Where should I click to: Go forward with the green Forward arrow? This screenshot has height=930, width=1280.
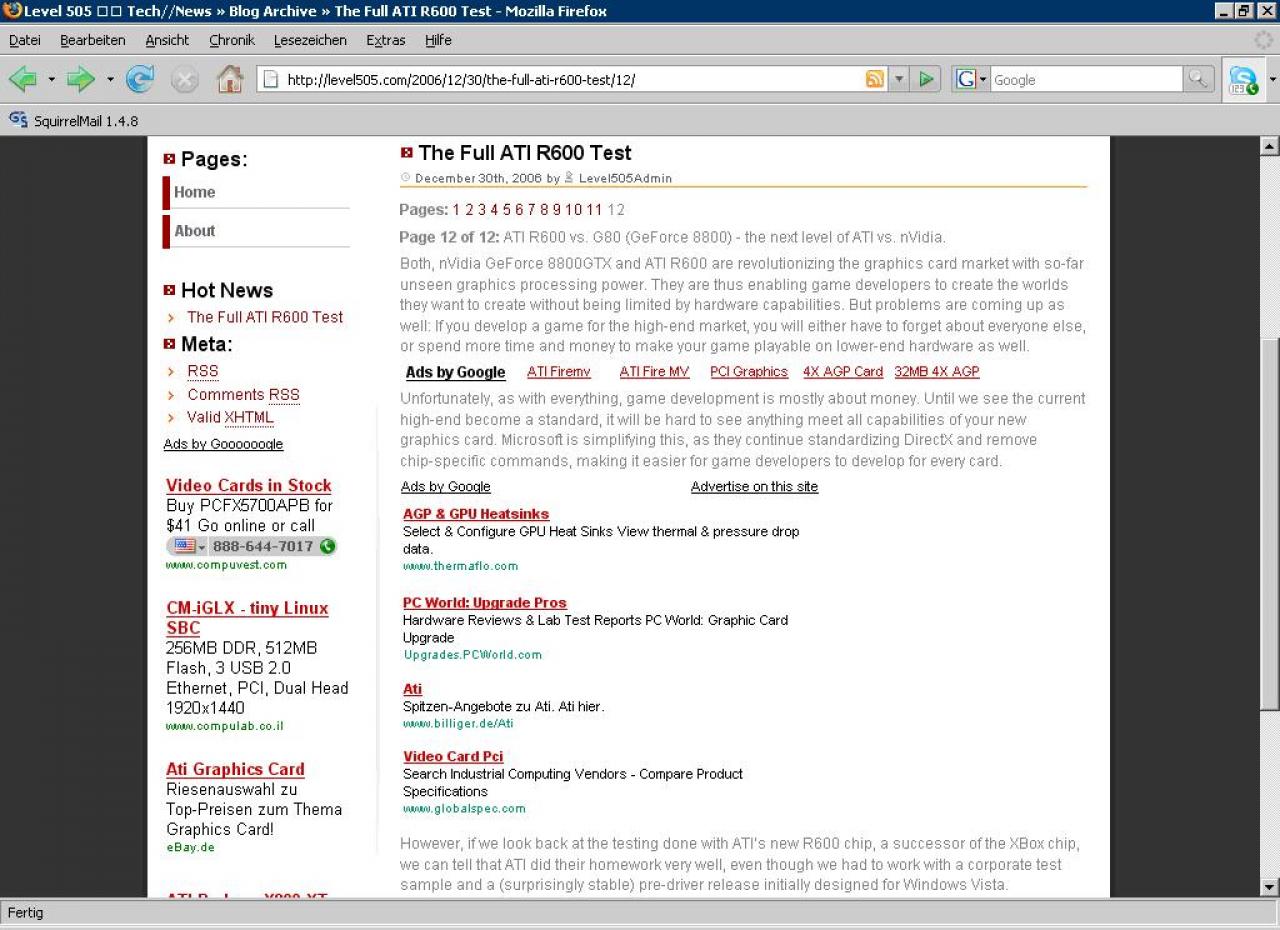pyautogui.click(x=80, y=79)
